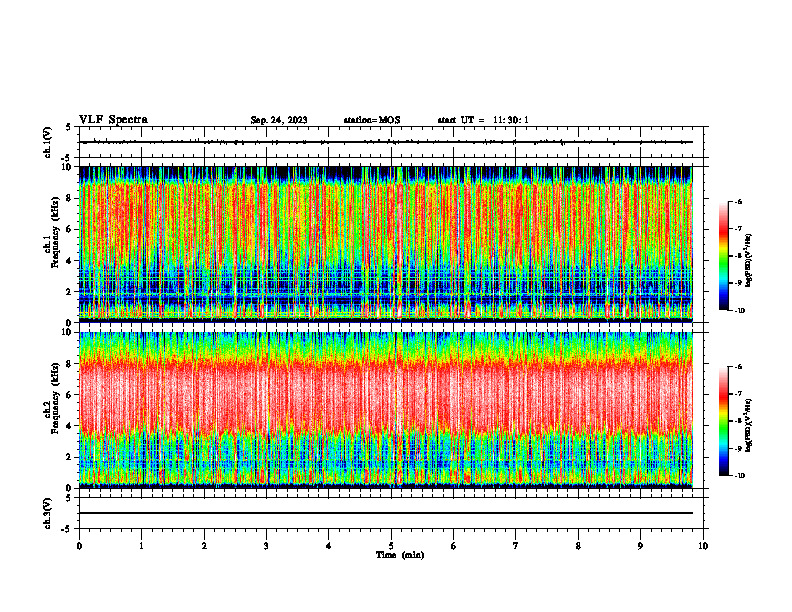The image size is (792, 612).
Task: Click the ch.2 spectrogram color scale bar
Action: [723, 421]
